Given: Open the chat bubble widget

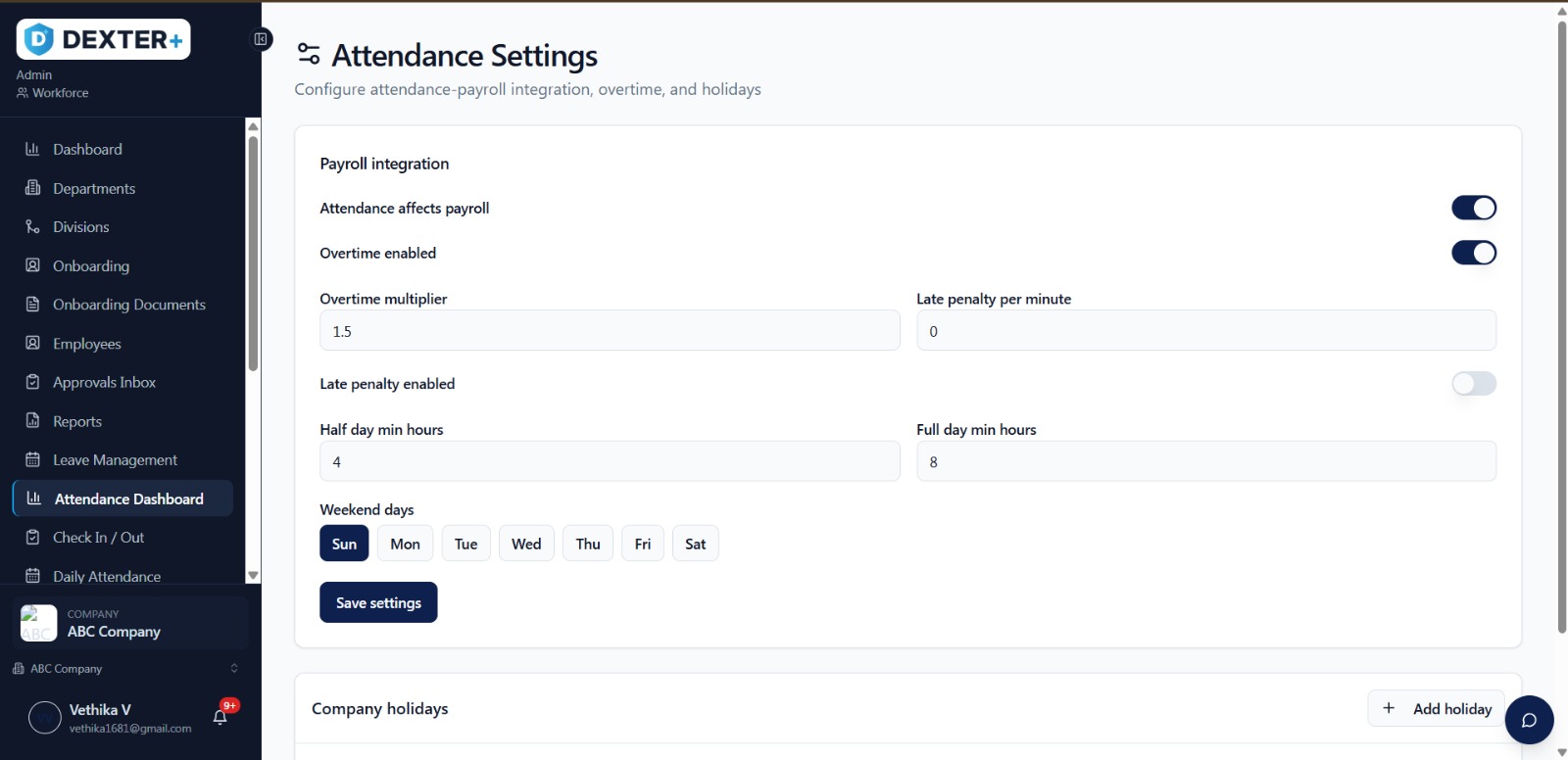Looking at the screenshot, I should pyautogui.click(x=1529, y=721).
